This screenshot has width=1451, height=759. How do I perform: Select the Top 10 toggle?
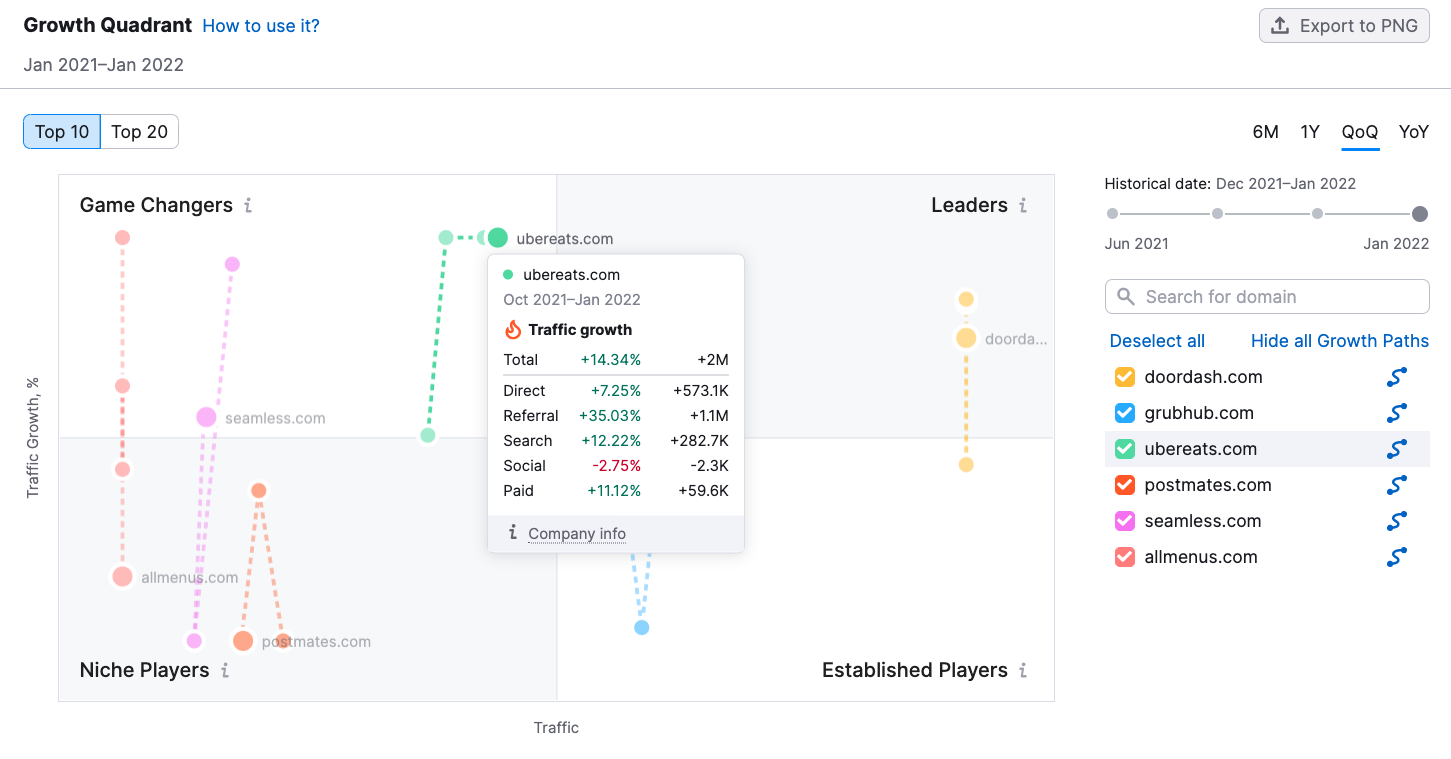pyautogui.click(x=62, y=132)
